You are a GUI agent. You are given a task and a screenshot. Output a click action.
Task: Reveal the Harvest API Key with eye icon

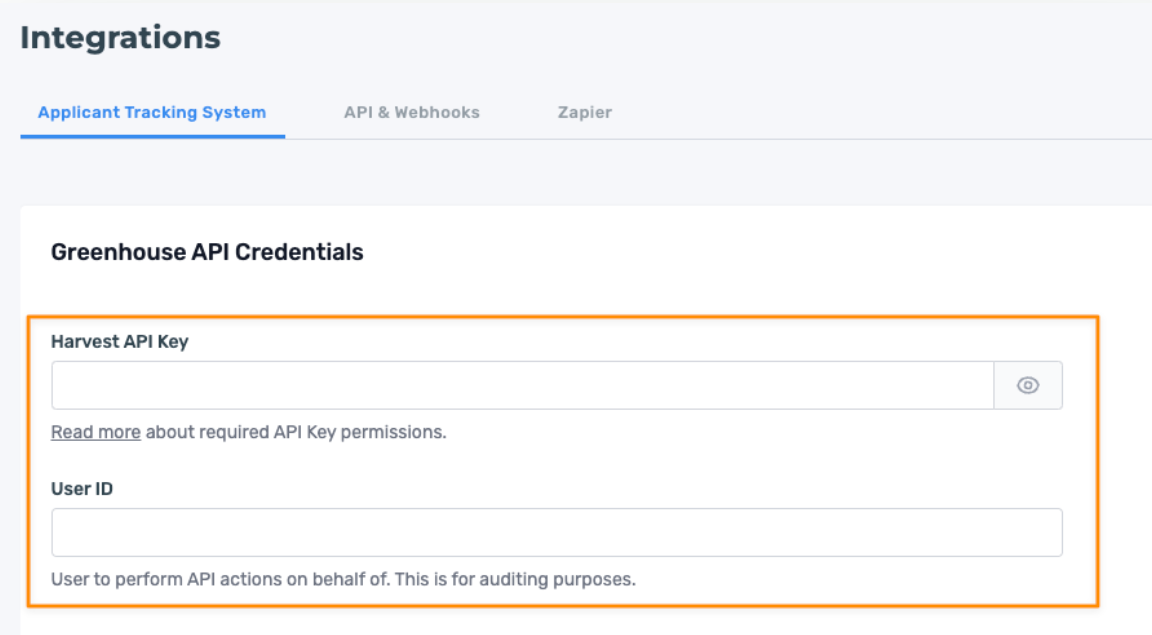click(1027, 385)
